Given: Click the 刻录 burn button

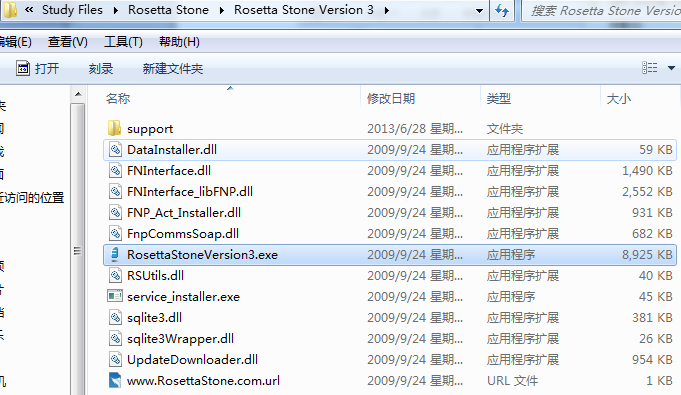Looking at the screenshot, I should coord(101,68).
